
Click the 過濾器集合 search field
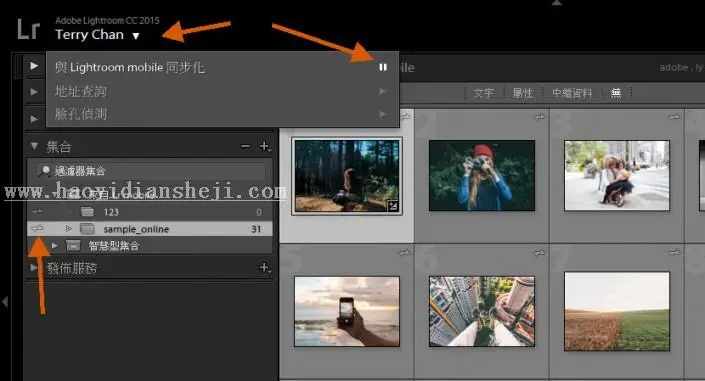(150, 171)
